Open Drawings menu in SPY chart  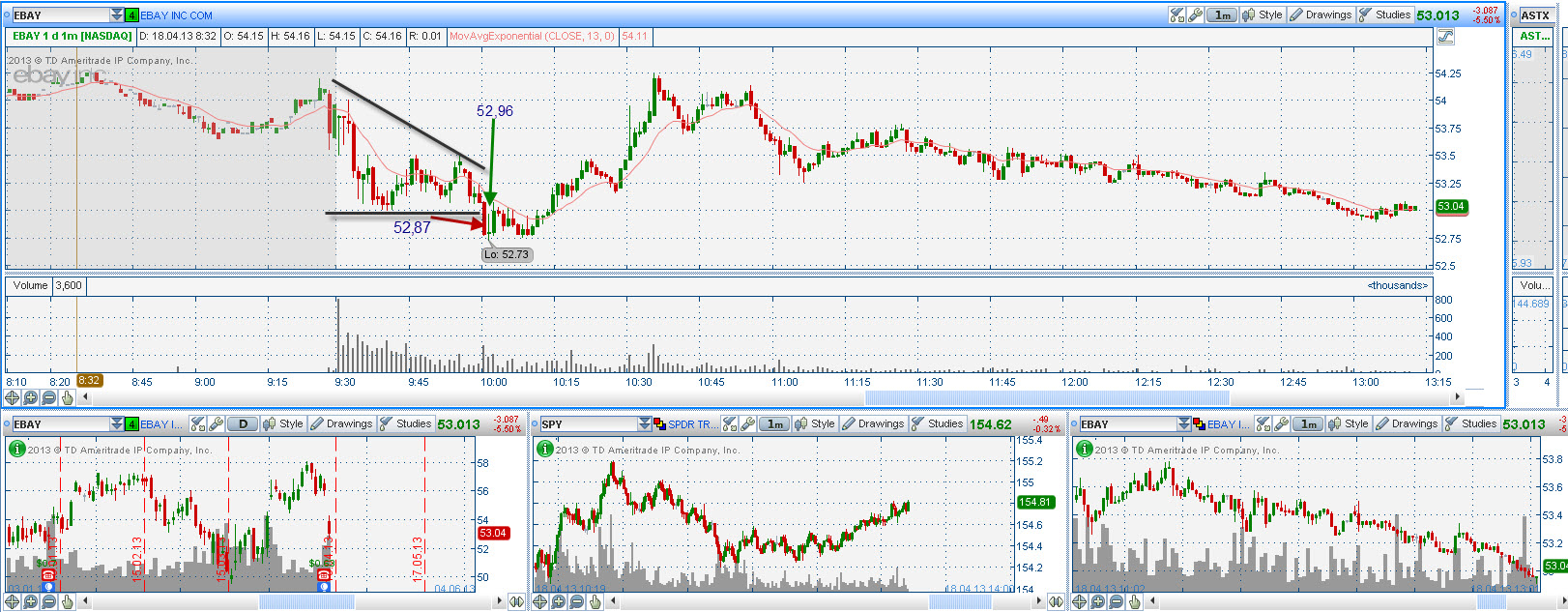tap(873, 423)
